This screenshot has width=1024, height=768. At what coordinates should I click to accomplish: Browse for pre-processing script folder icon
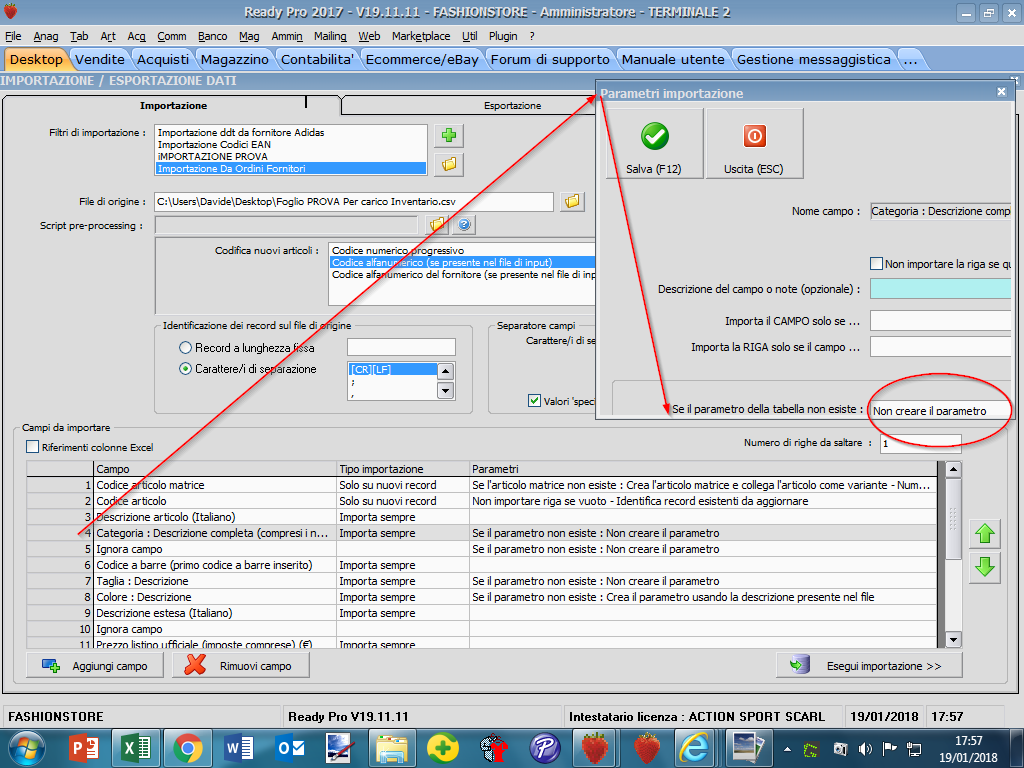point(437,225)
